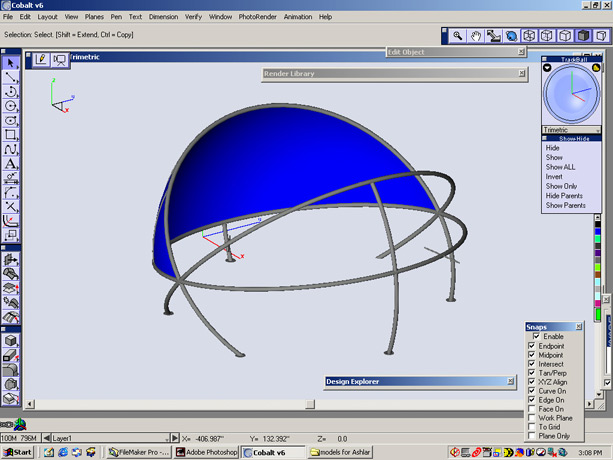This screenshot has width=613, height=460.
Task: Select the Line tool
Action: tap(11, 77)
